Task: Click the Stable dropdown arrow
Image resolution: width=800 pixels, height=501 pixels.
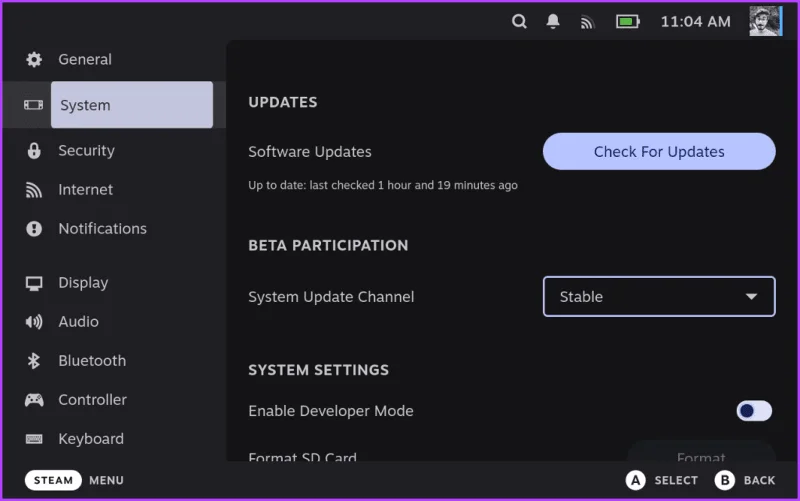Action: pos(751,296)
